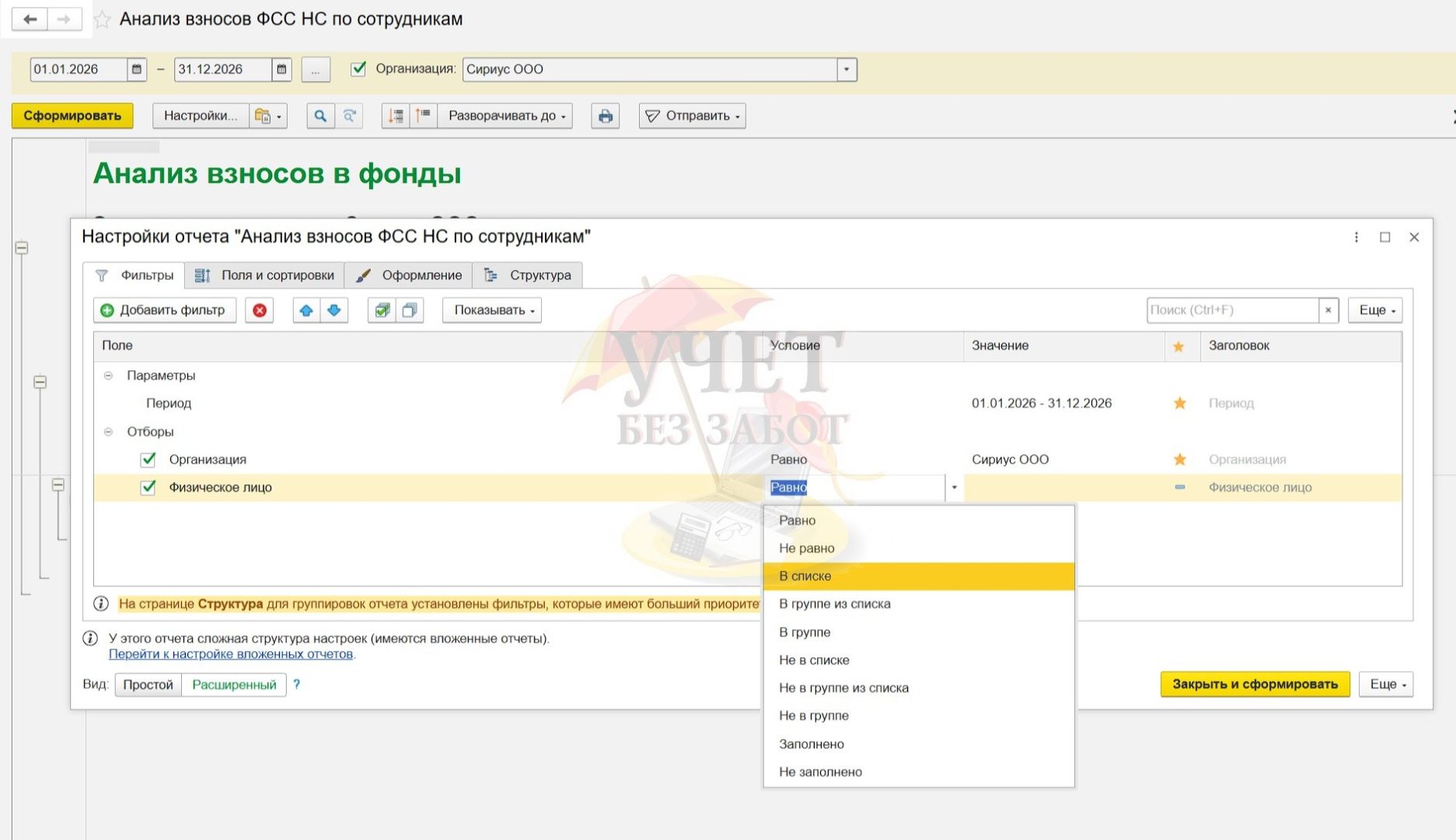The image size is (1456, 840).
Task: Select Не в группе condition
Action: tap(919, 716)
